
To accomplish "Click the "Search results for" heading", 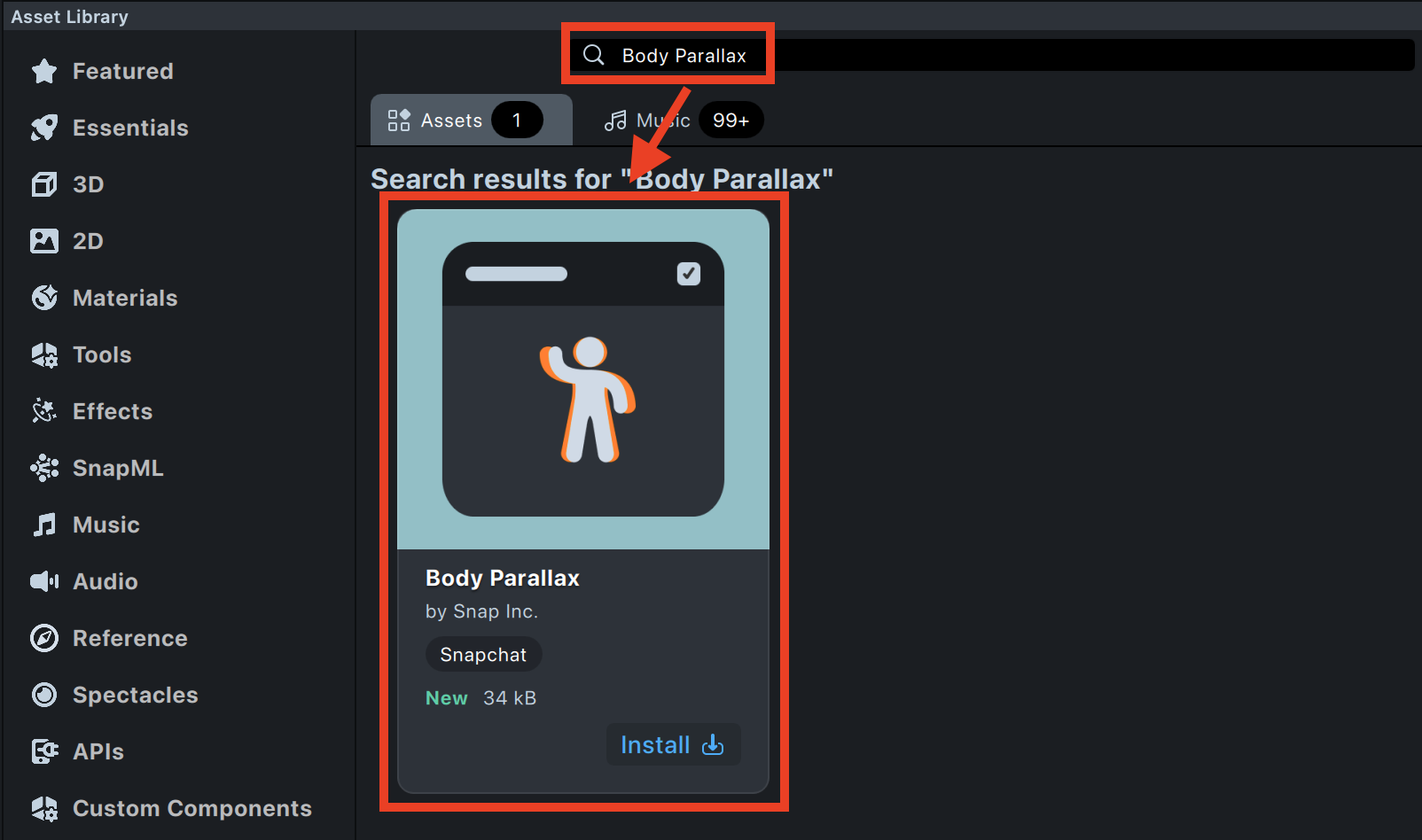I will pos(602,179).
